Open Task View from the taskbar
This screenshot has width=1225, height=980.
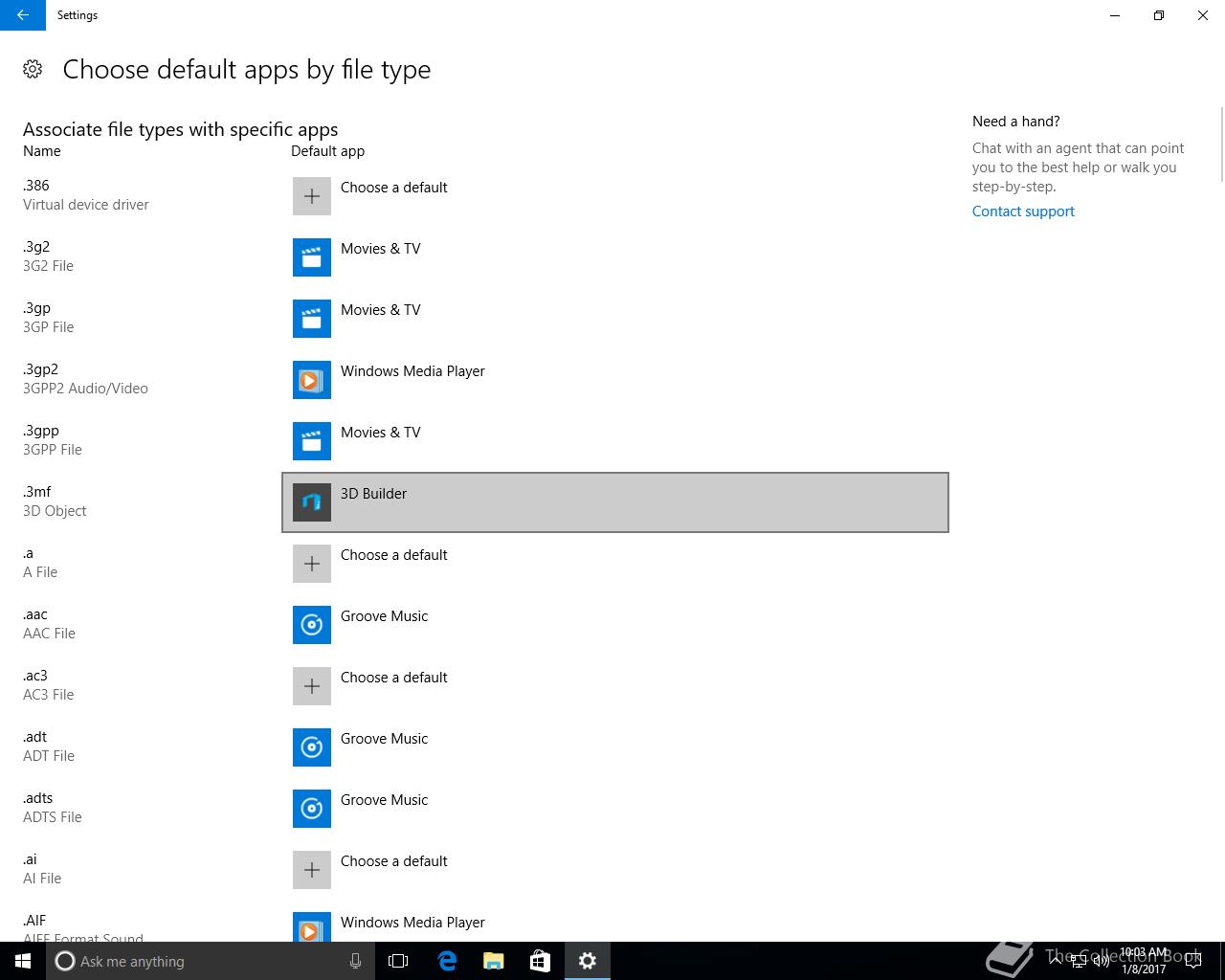(398, 961)
